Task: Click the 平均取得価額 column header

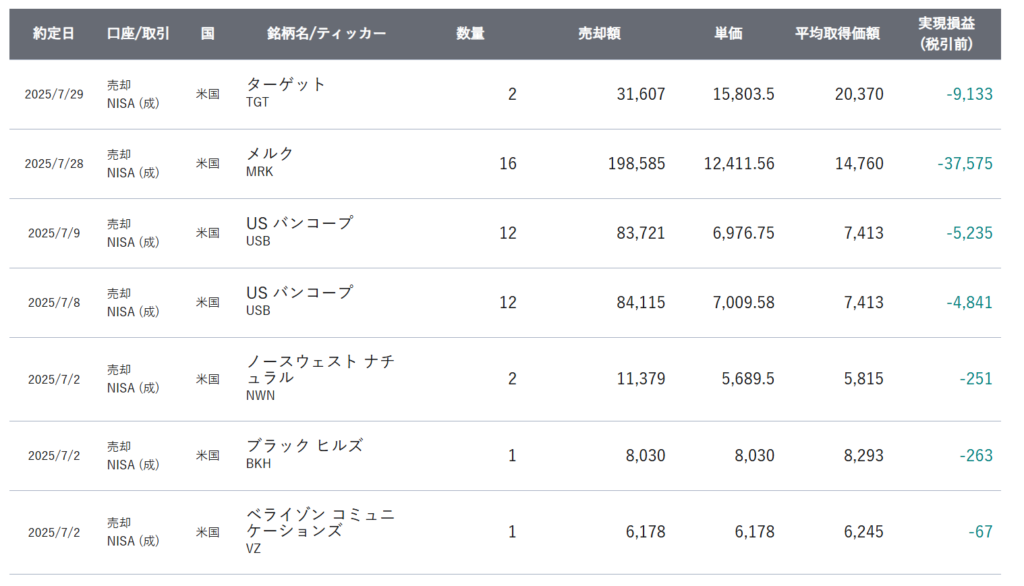Action: [x=837, y=33]
